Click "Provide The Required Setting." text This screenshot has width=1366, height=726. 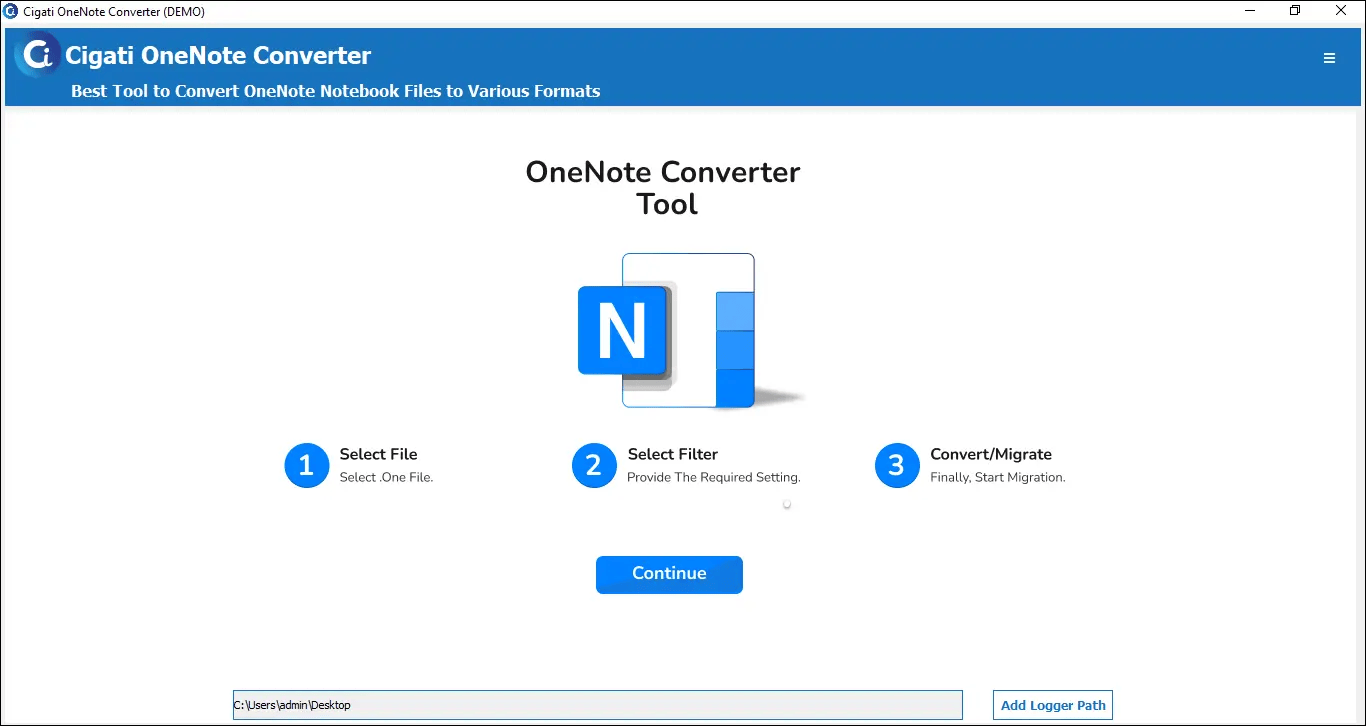(x=714, y=477)
